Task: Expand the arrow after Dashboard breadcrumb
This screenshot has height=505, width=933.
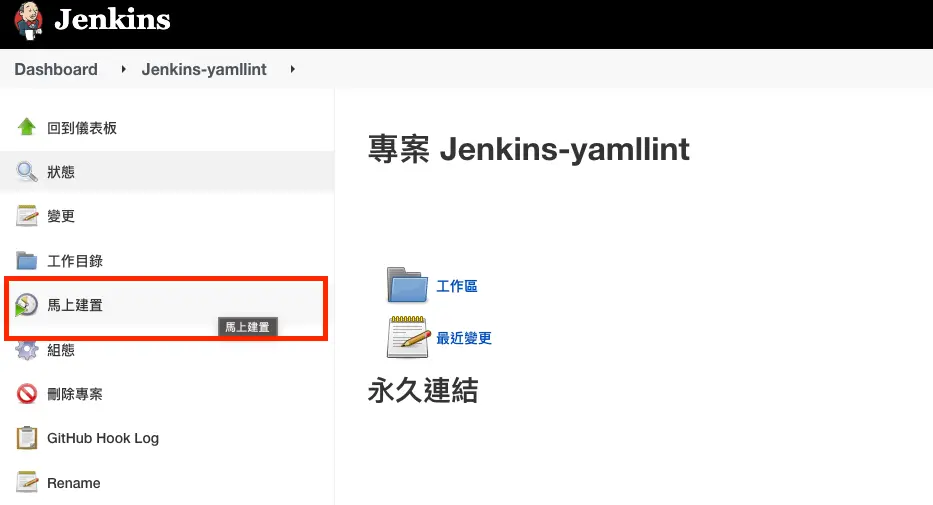Action: tap(123, 70)
